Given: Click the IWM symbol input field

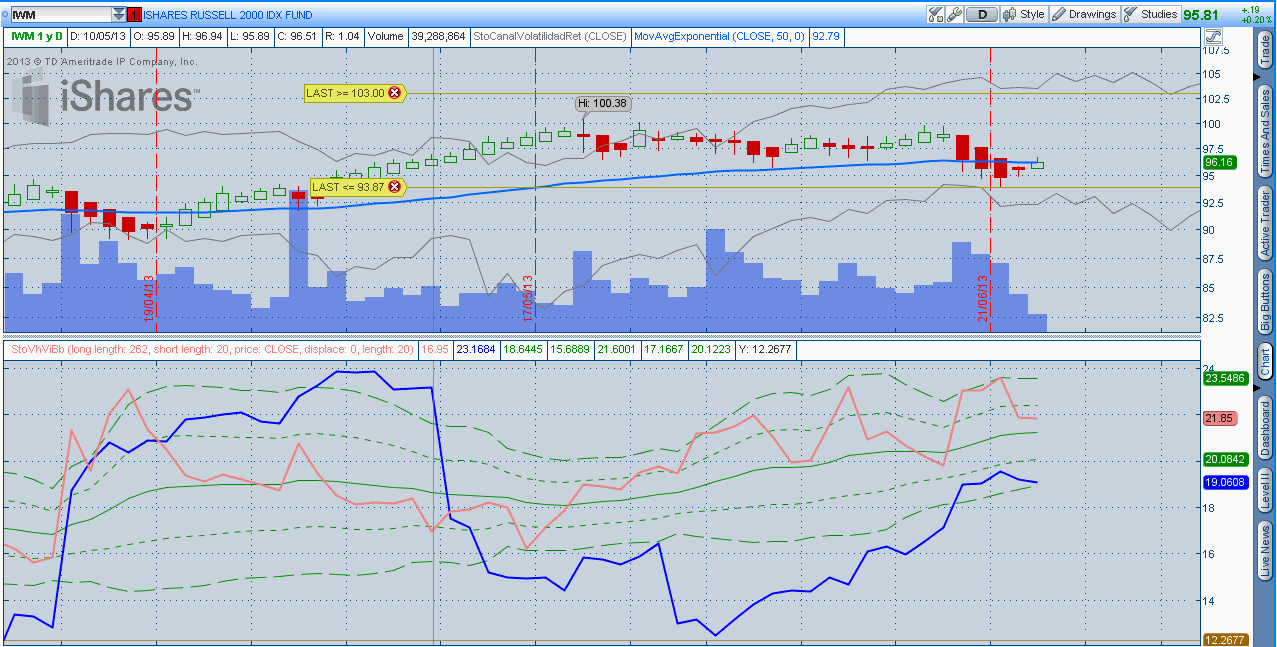Looking at the screenshot, I should (x=58, y=15).
